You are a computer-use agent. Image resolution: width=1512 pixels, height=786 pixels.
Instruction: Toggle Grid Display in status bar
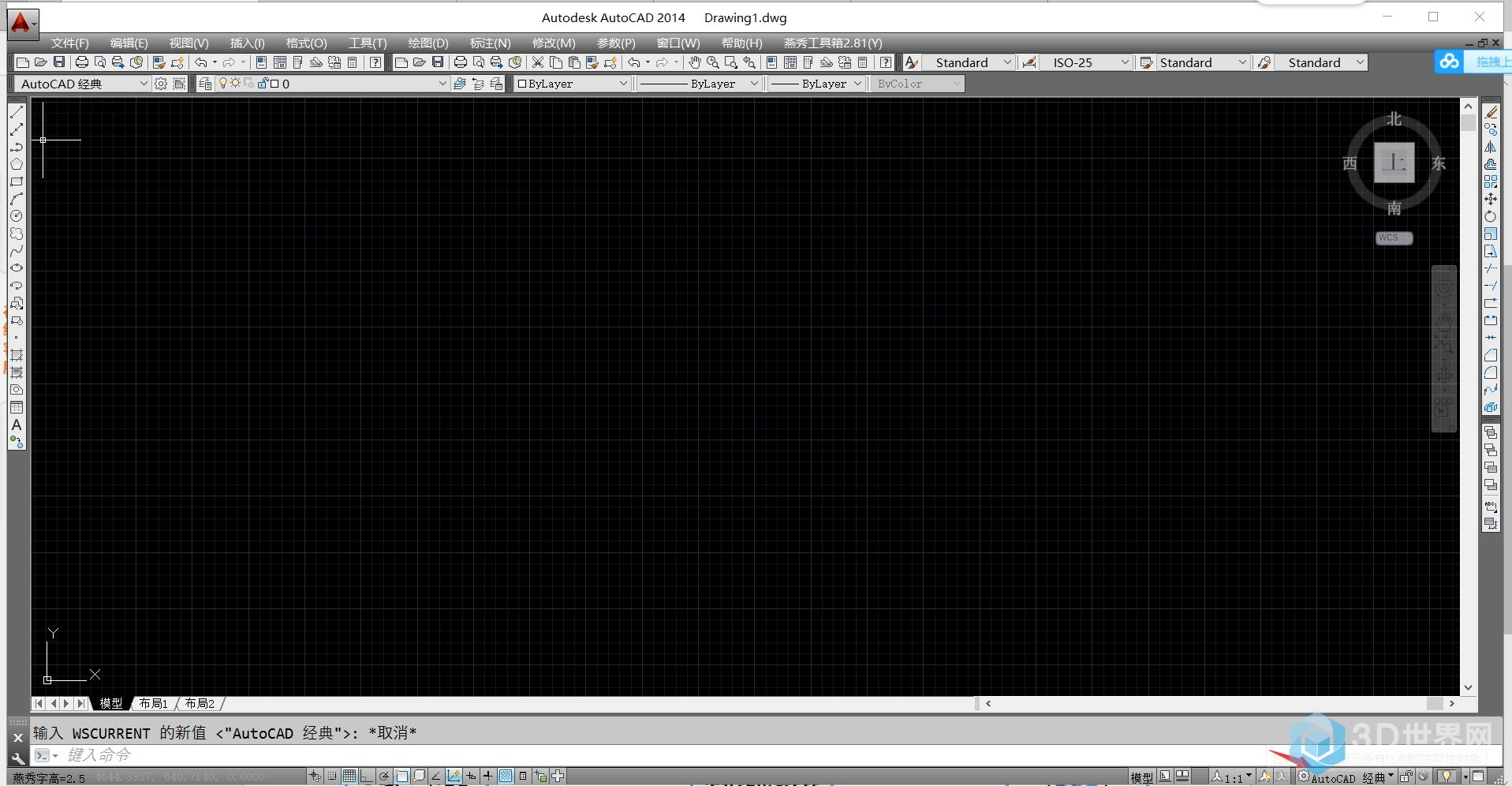(x=349, y=777)
